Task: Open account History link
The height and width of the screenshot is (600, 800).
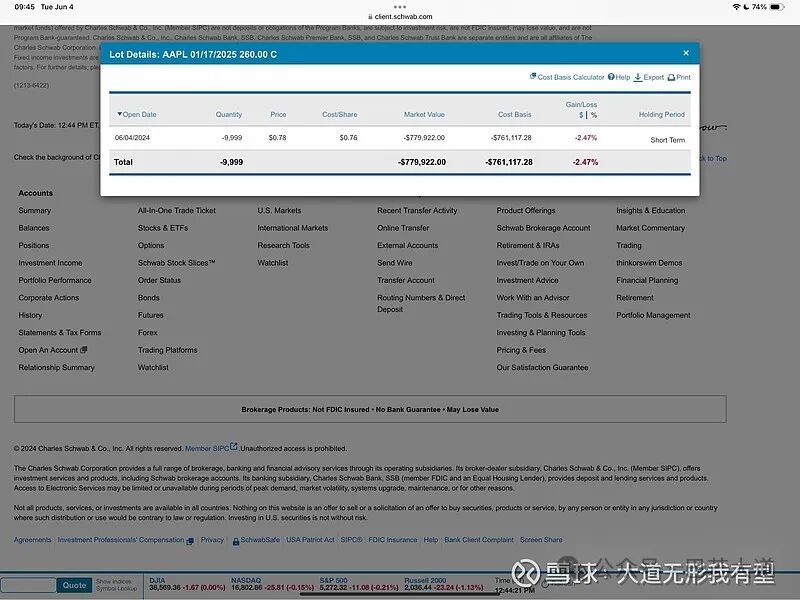Action: tap(30, 315)
